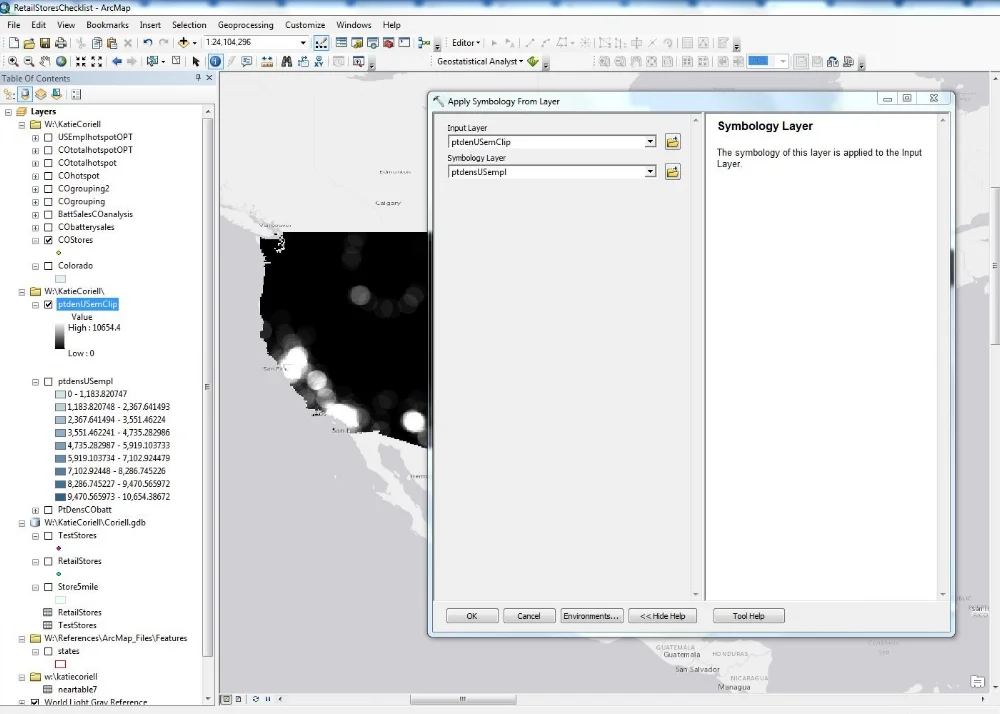Open the Editor Toolbar icon
The width and height of the screenshot is (1000, 714).
(321, 43)
